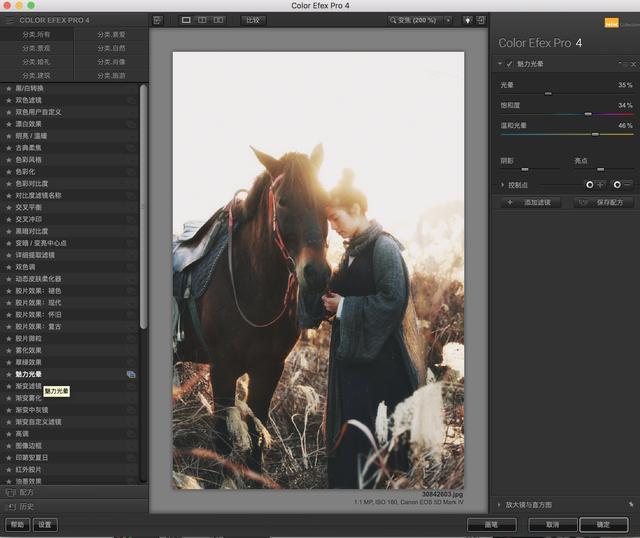The height and width of the screenshot is (538, 640).
Task: Click the 添加滤镜 button
Action: click(528, 202)
